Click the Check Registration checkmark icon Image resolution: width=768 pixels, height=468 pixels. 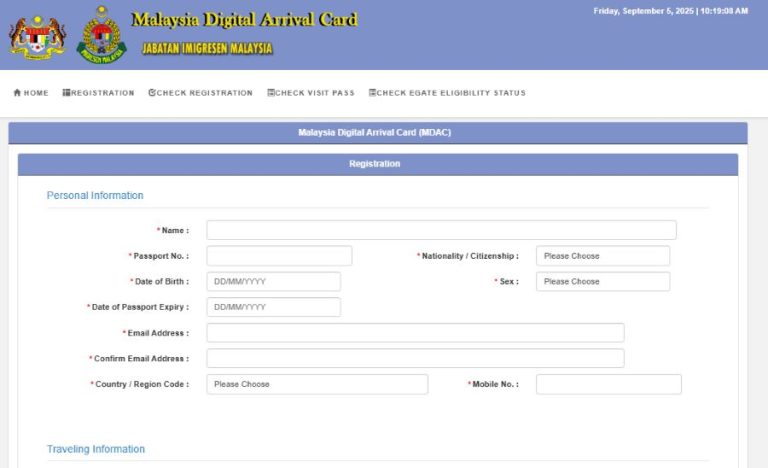click(x=152, y=93)
